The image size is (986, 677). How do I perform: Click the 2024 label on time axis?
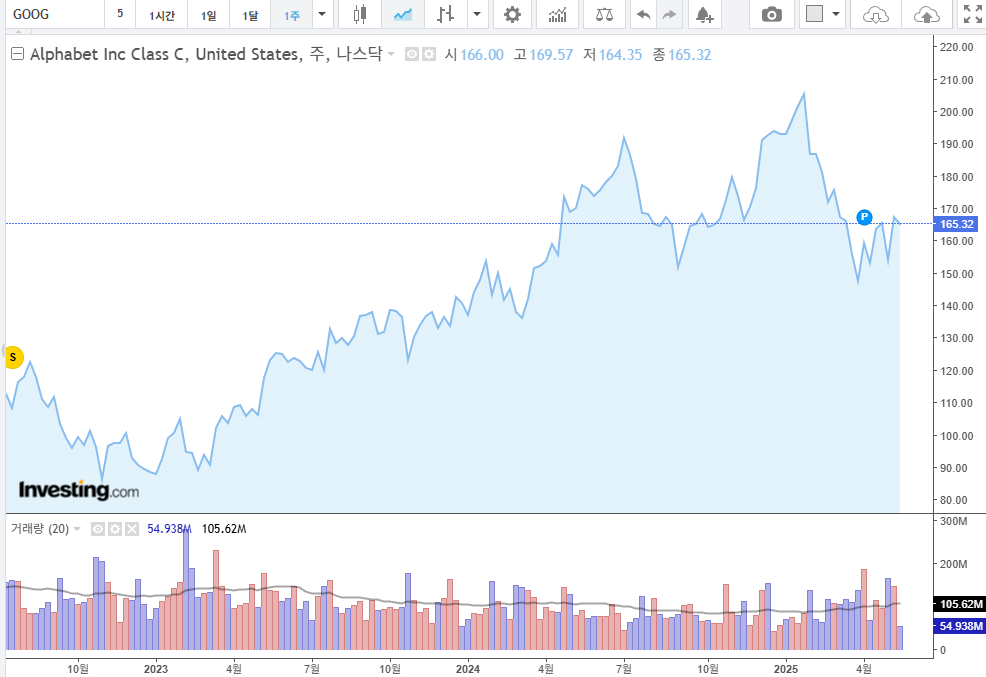tap(468, 669)
